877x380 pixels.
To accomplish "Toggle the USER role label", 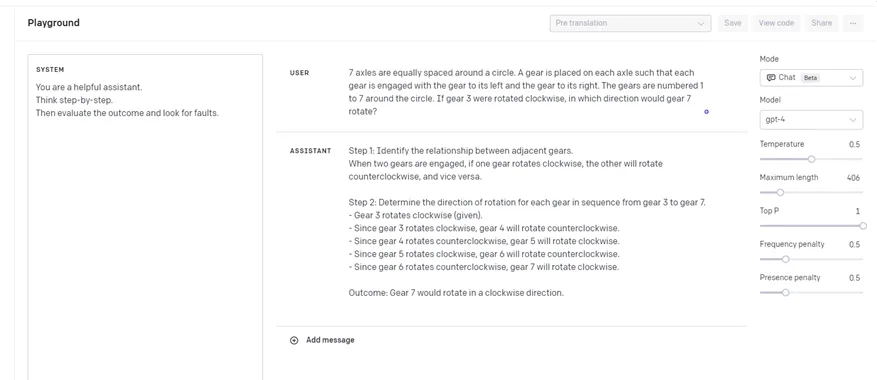I will [x=299, y=73].
